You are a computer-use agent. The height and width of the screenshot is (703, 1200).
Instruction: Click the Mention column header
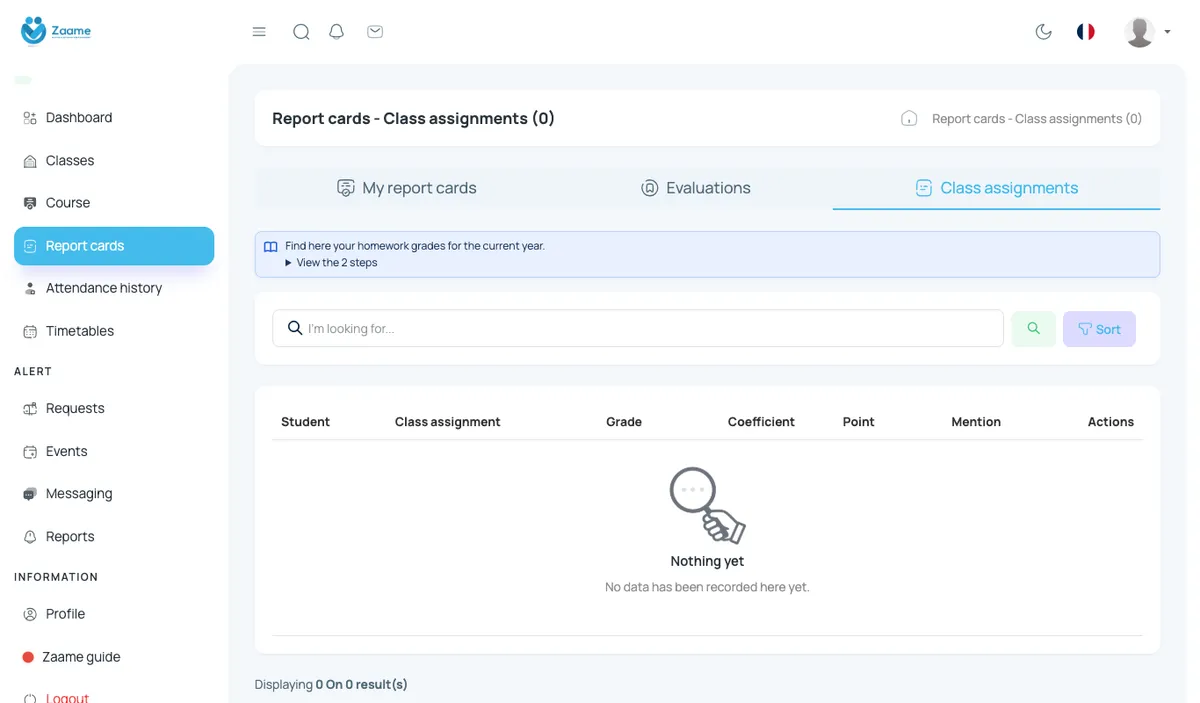[976, 422]
